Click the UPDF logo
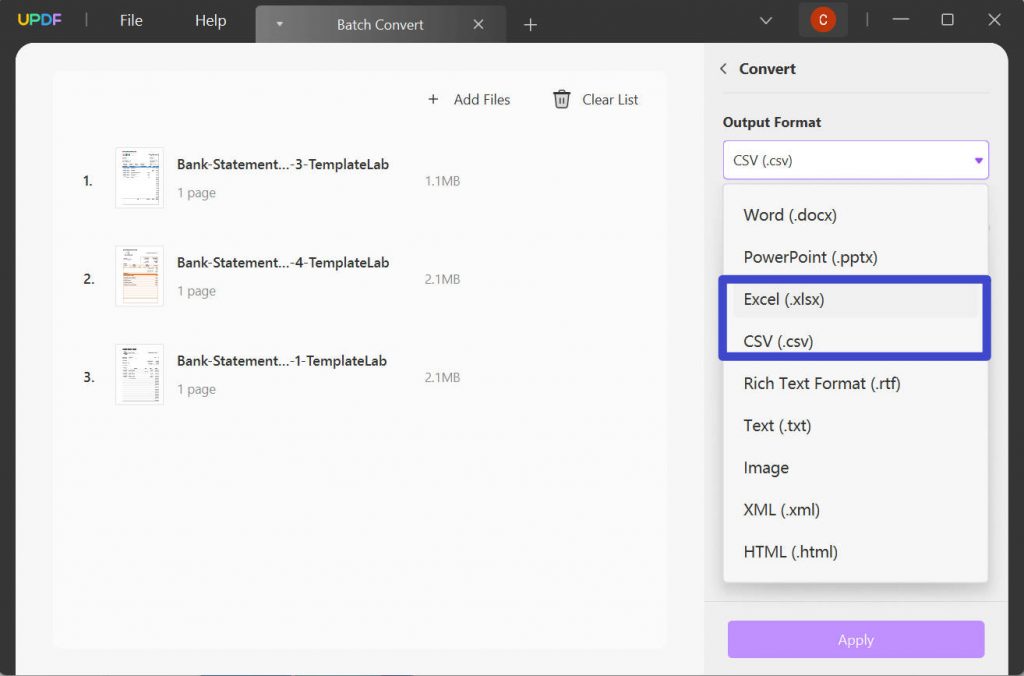1024x676 pixels. coord(40,19)
